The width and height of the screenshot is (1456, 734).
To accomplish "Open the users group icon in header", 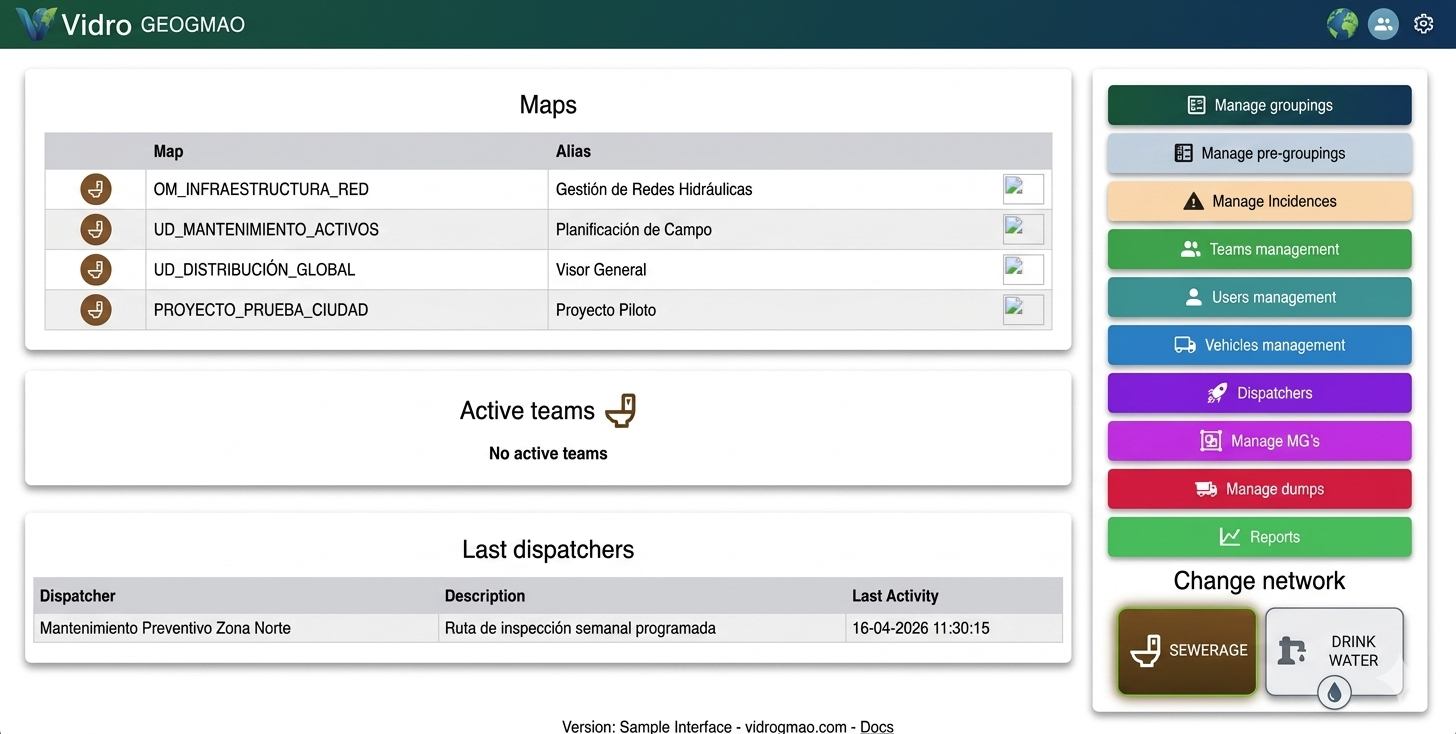I will click(1383, 24).
